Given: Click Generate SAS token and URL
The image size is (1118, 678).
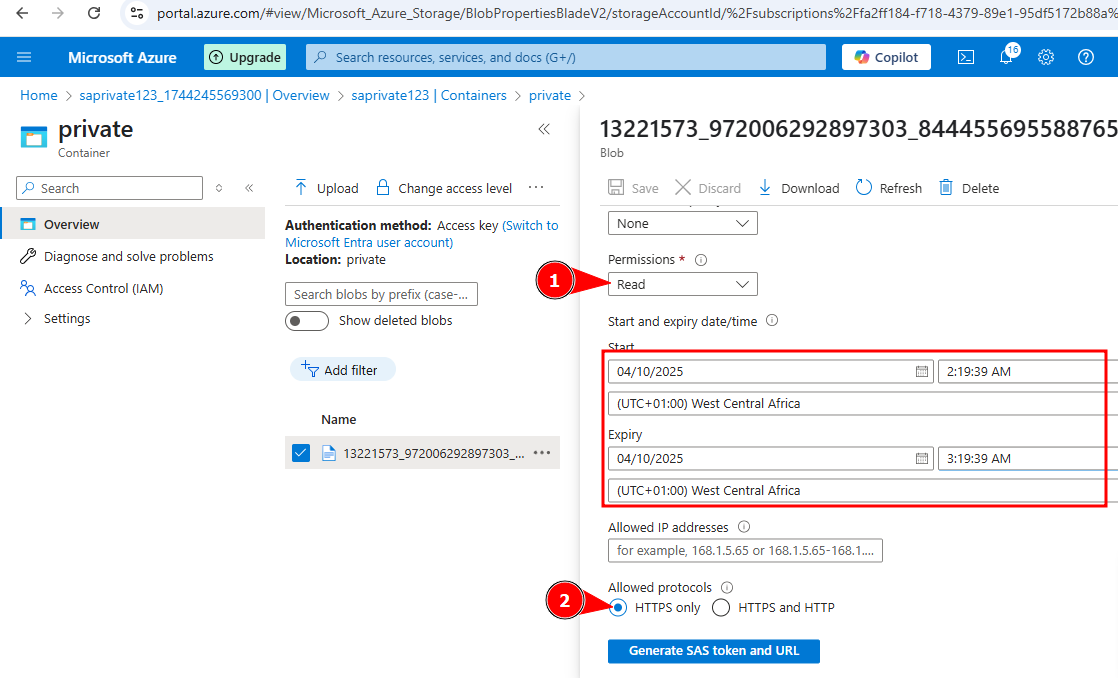Looking at the screenshot, I should tap(714, 651).
